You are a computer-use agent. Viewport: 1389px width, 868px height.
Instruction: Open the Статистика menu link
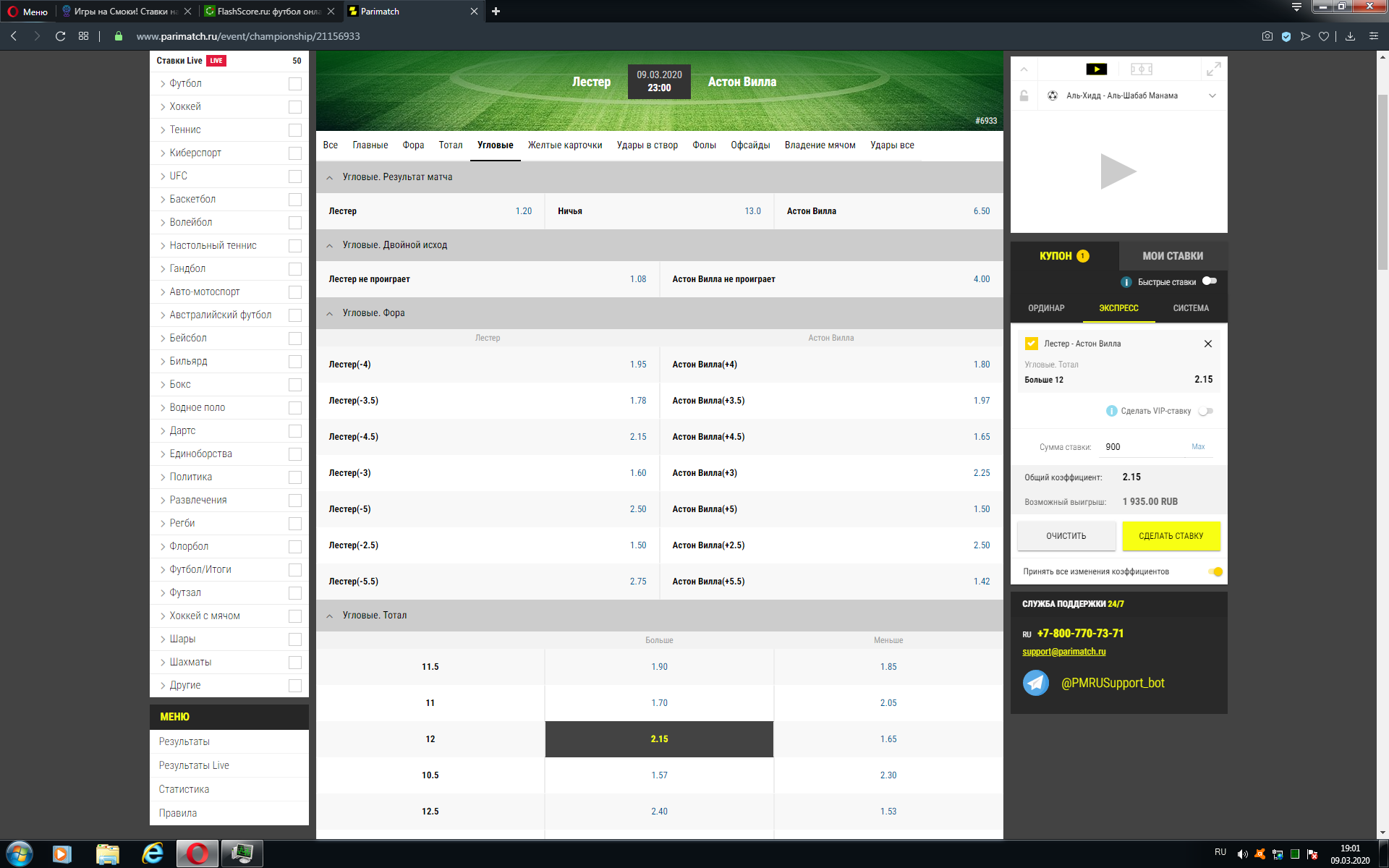click(184, 789)
